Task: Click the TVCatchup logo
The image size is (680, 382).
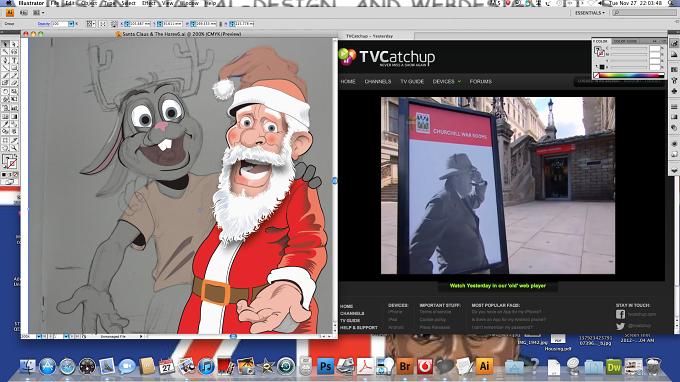Action: 386,57
